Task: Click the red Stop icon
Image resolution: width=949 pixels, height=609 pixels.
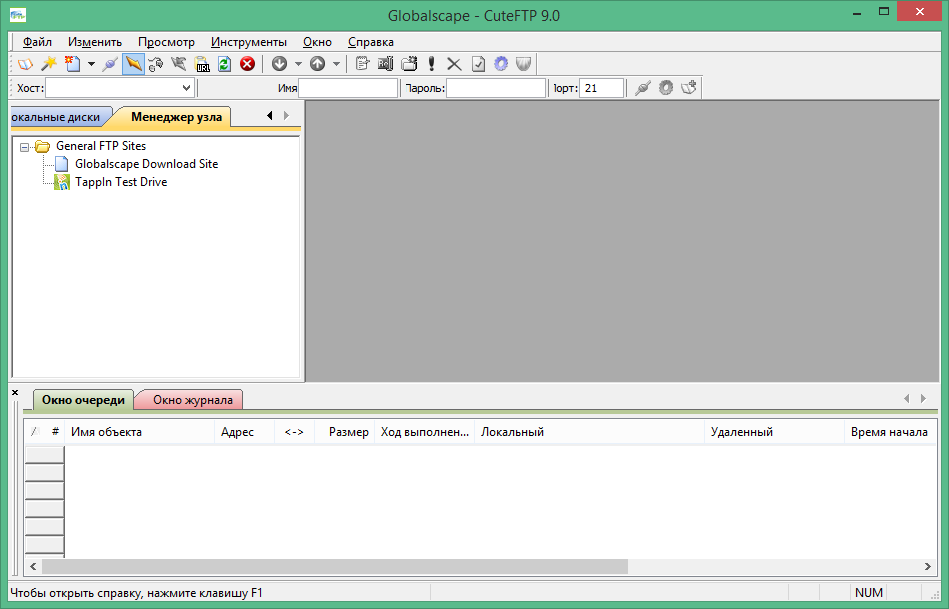Action: point(248,64)
